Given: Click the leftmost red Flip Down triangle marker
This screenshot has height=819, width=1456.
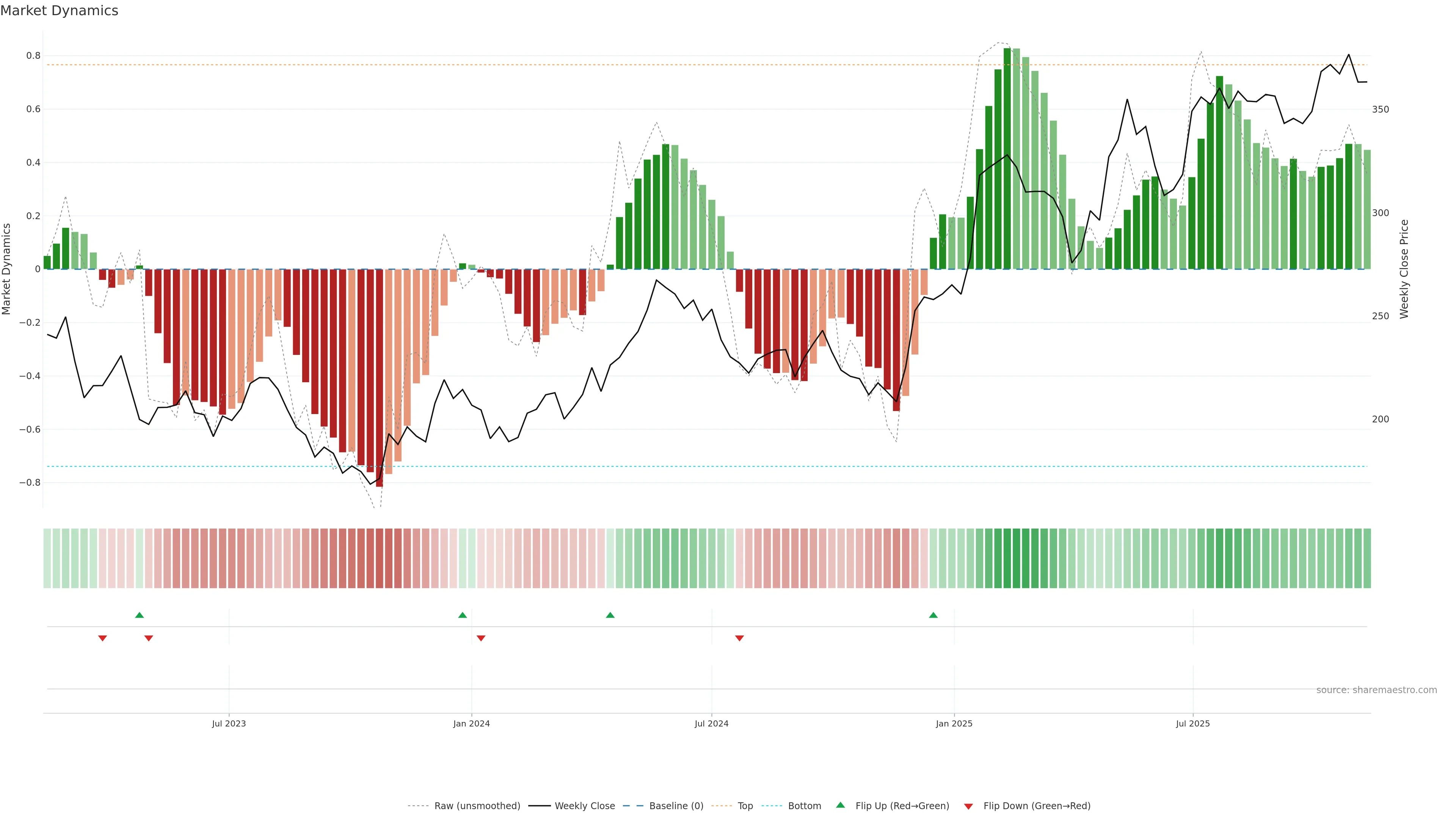Looking at the screenshot, I should [102, 638].
